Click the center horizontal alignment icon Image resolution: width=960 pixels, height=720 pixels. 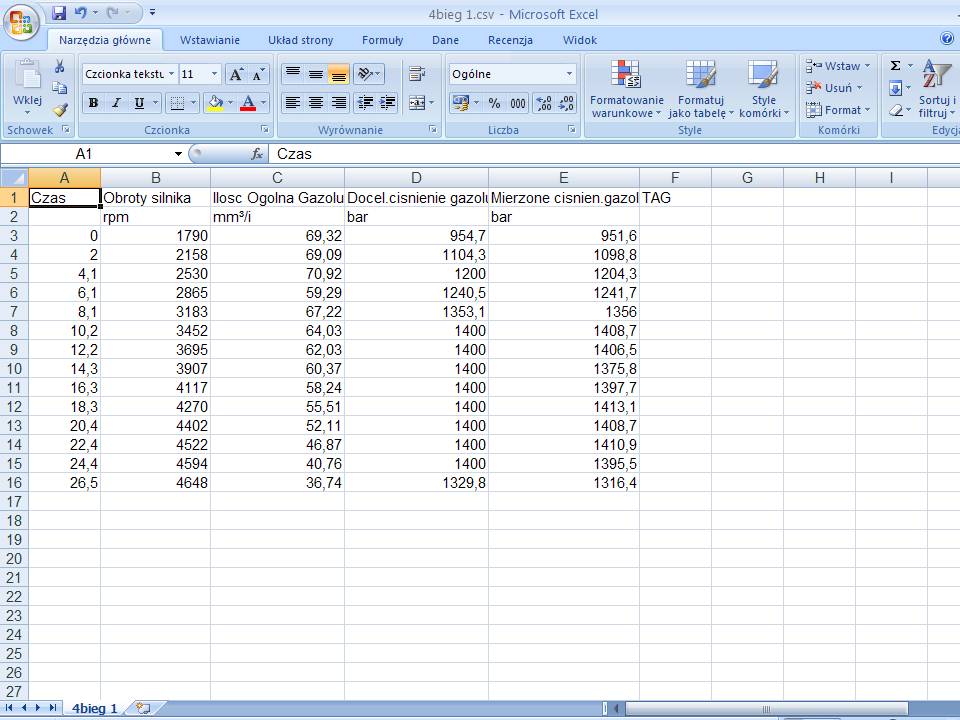click(x=316, y=103)
